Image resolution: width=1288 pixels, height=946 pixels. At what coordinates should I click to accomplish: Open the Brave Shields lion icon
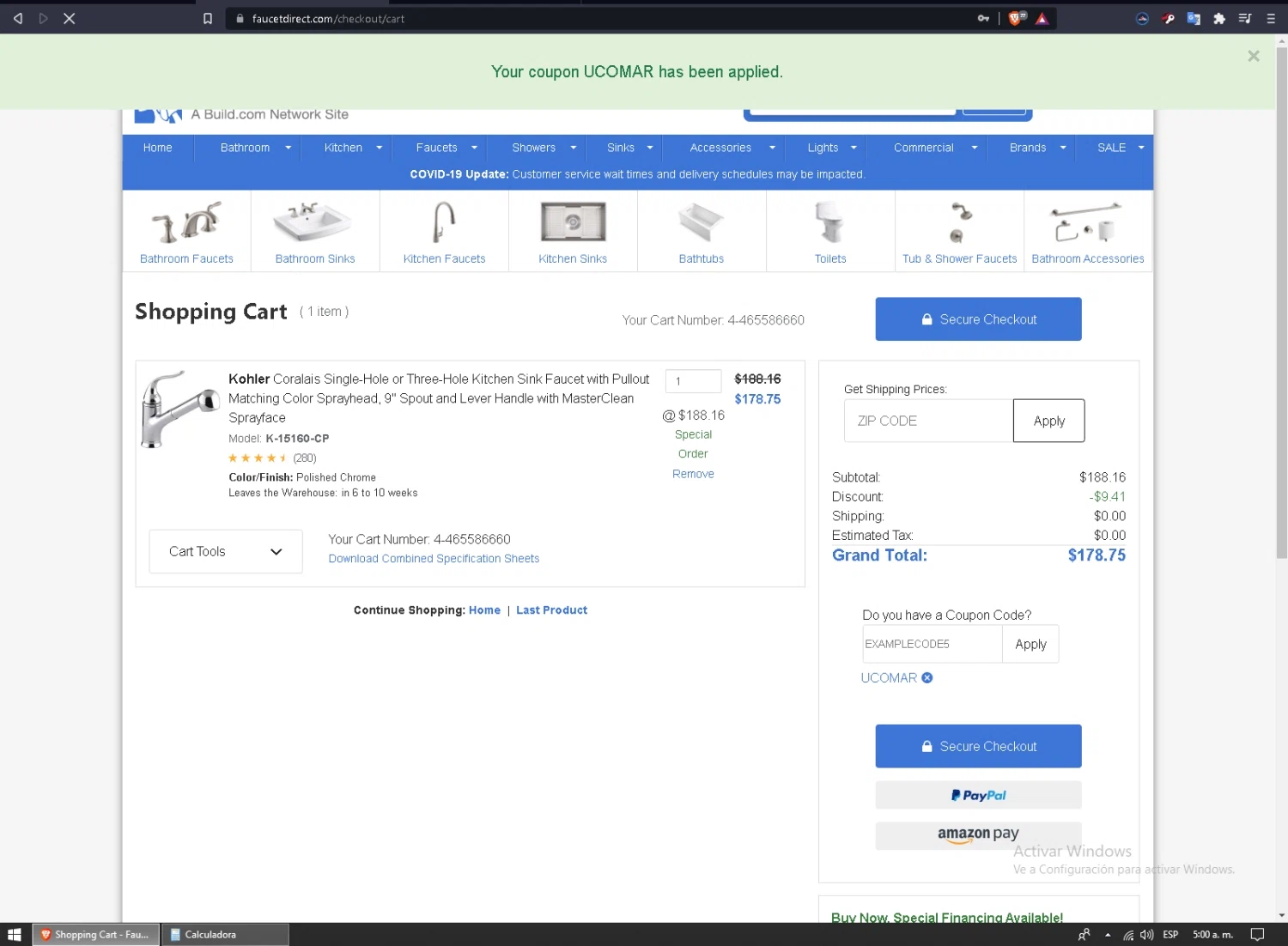pyautogui.click(x=1017, y=18)
